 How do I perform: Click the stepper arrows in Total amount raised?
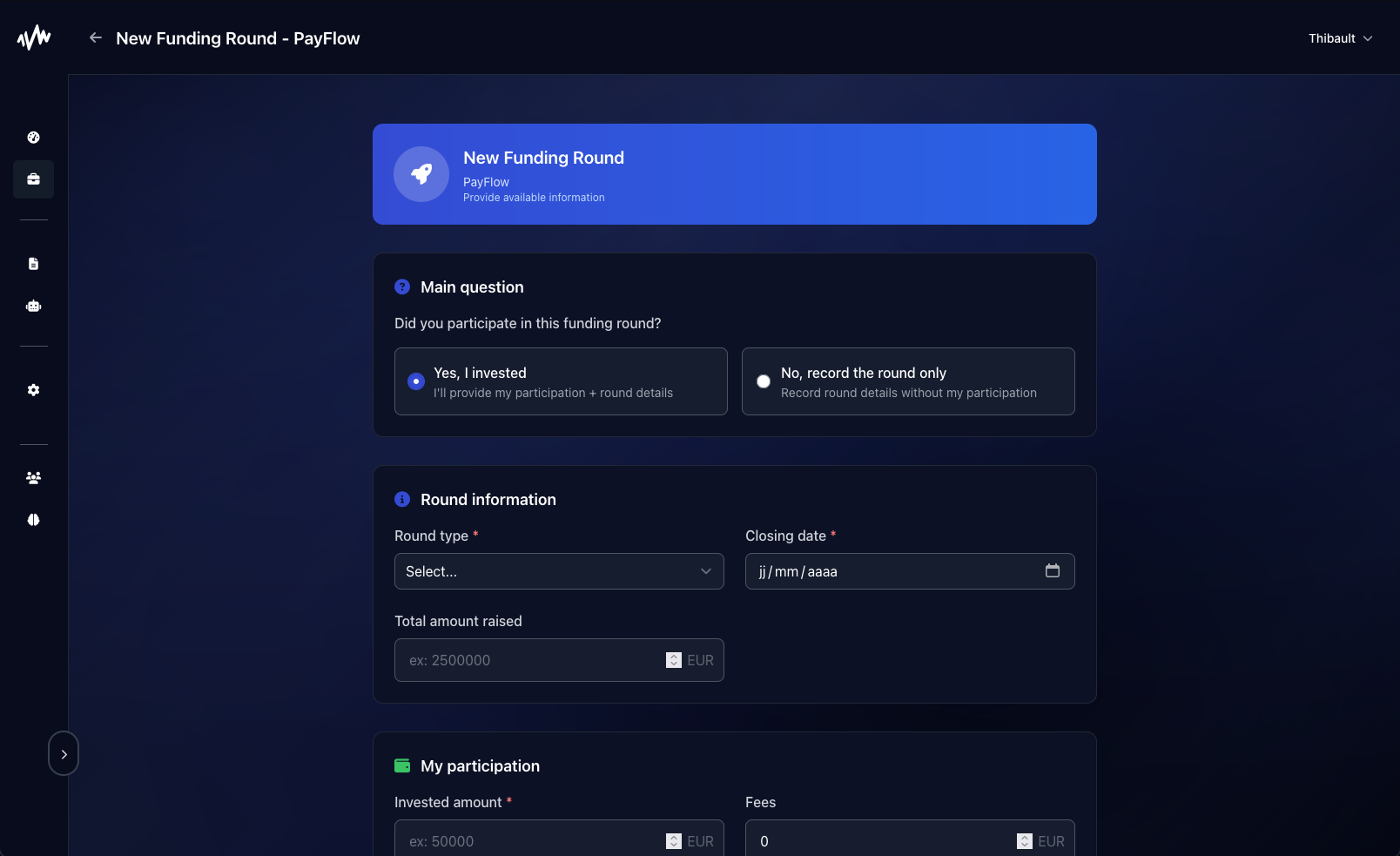click(674, 660)
